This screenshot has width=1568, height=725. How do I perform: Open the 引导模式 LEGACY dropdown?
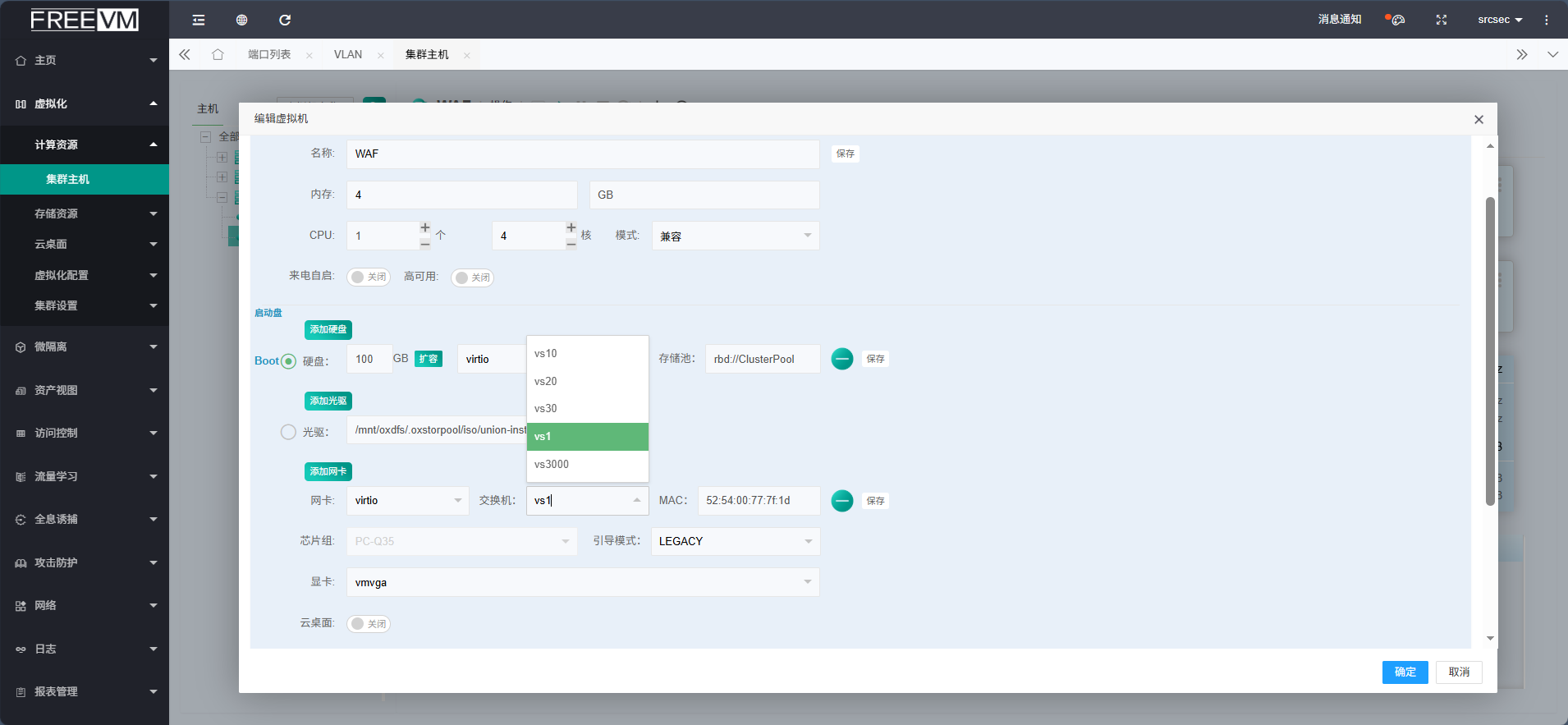[x=735, y=541]
